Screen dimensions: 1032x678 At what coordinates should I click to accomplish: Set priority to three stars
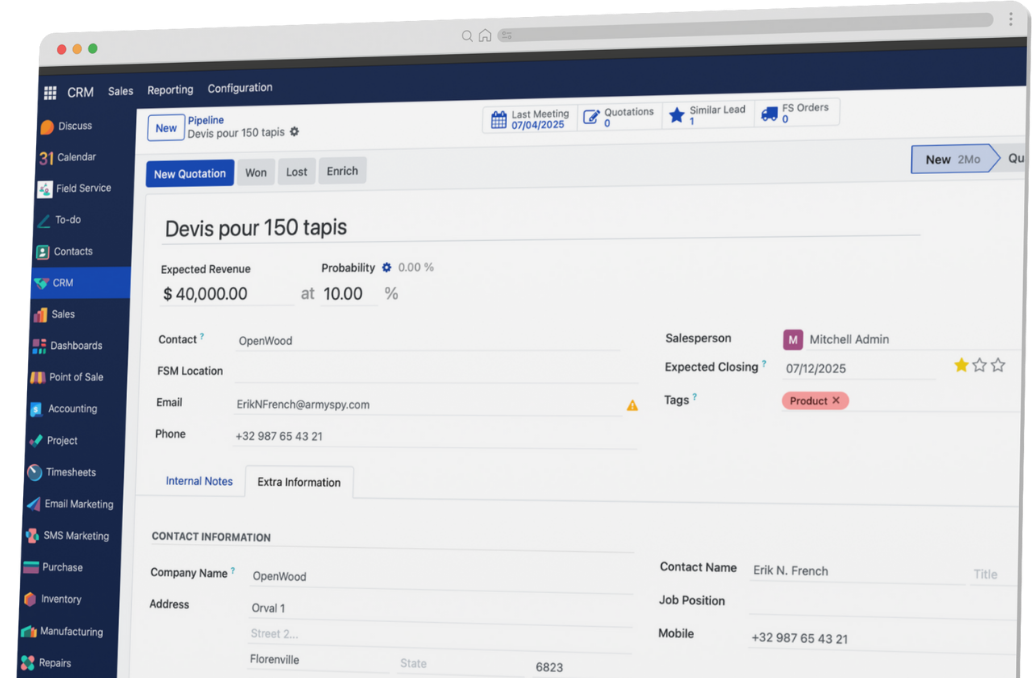tap(997, 365)
